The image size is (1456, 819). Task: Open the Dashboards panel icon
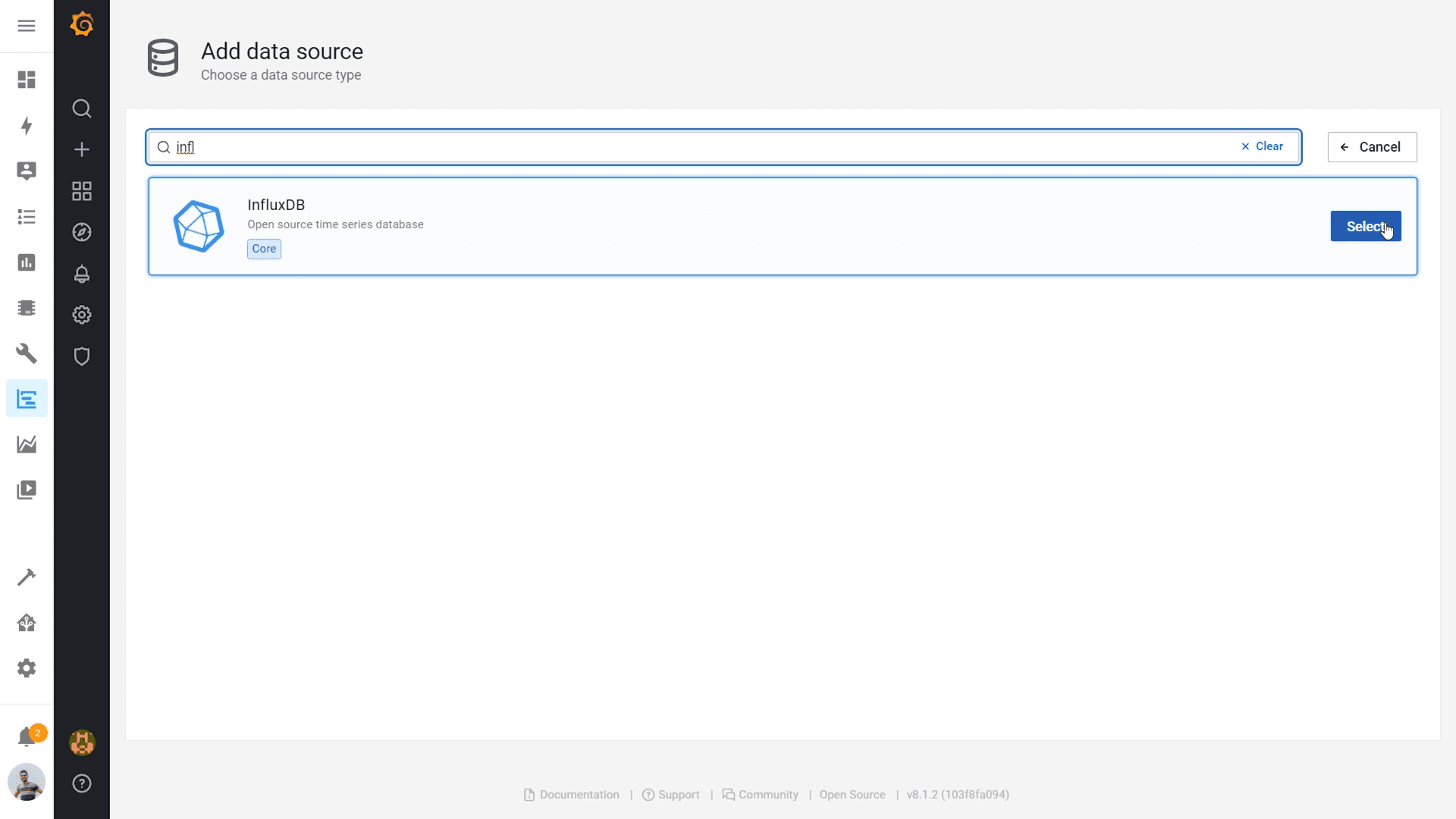tap(81, 191)
